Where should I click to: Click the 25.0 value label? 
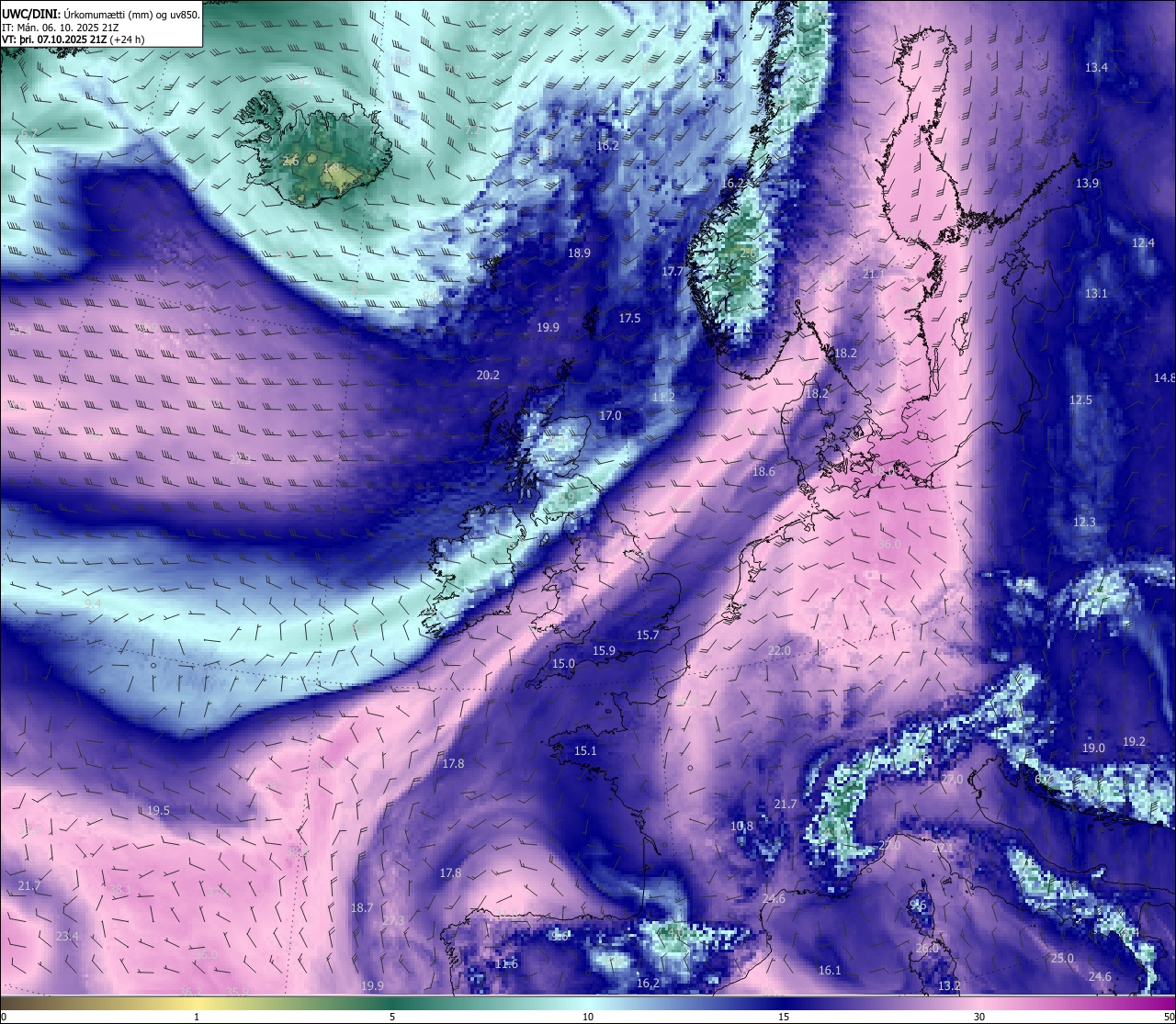(x=1062, y=959)
